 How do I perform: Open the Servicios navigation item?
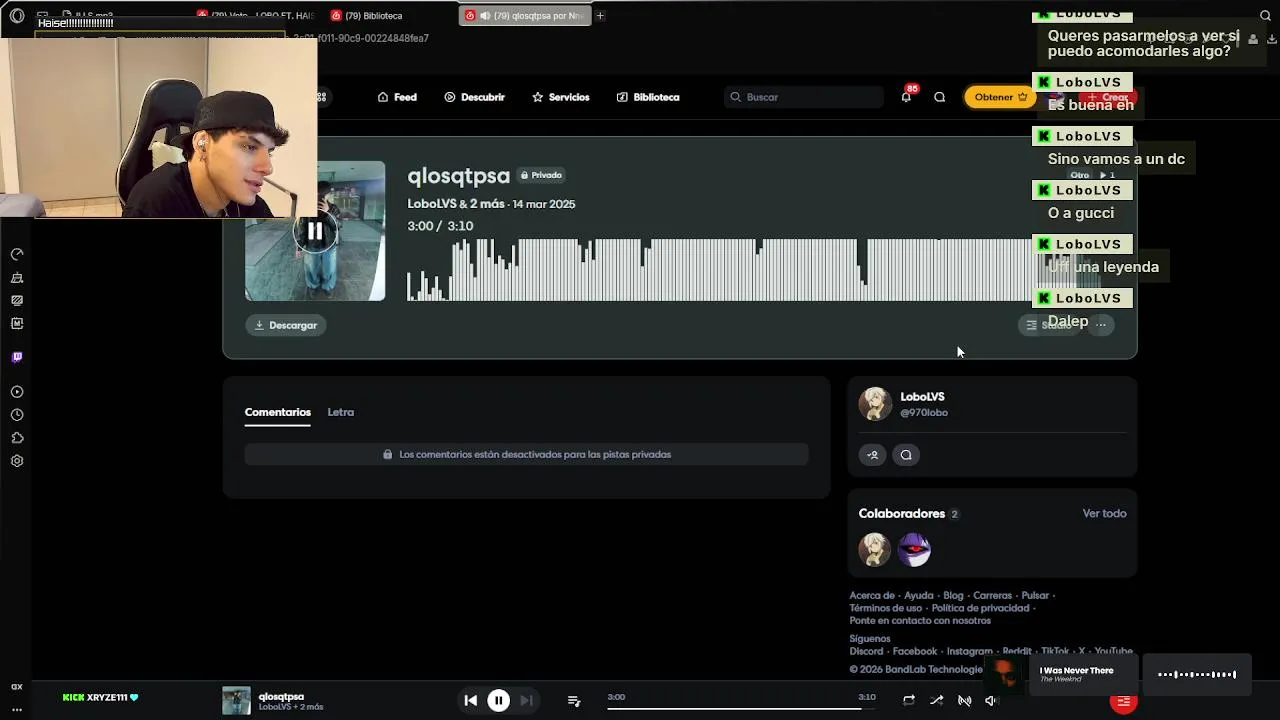point(560,97)
